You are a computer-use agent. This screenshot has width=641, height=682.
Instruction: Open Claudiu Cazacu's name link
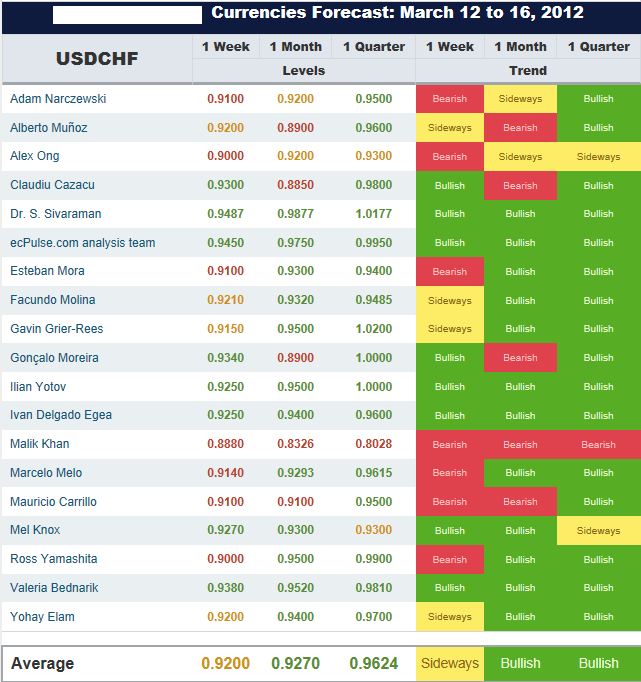click(x=52, y=185)
